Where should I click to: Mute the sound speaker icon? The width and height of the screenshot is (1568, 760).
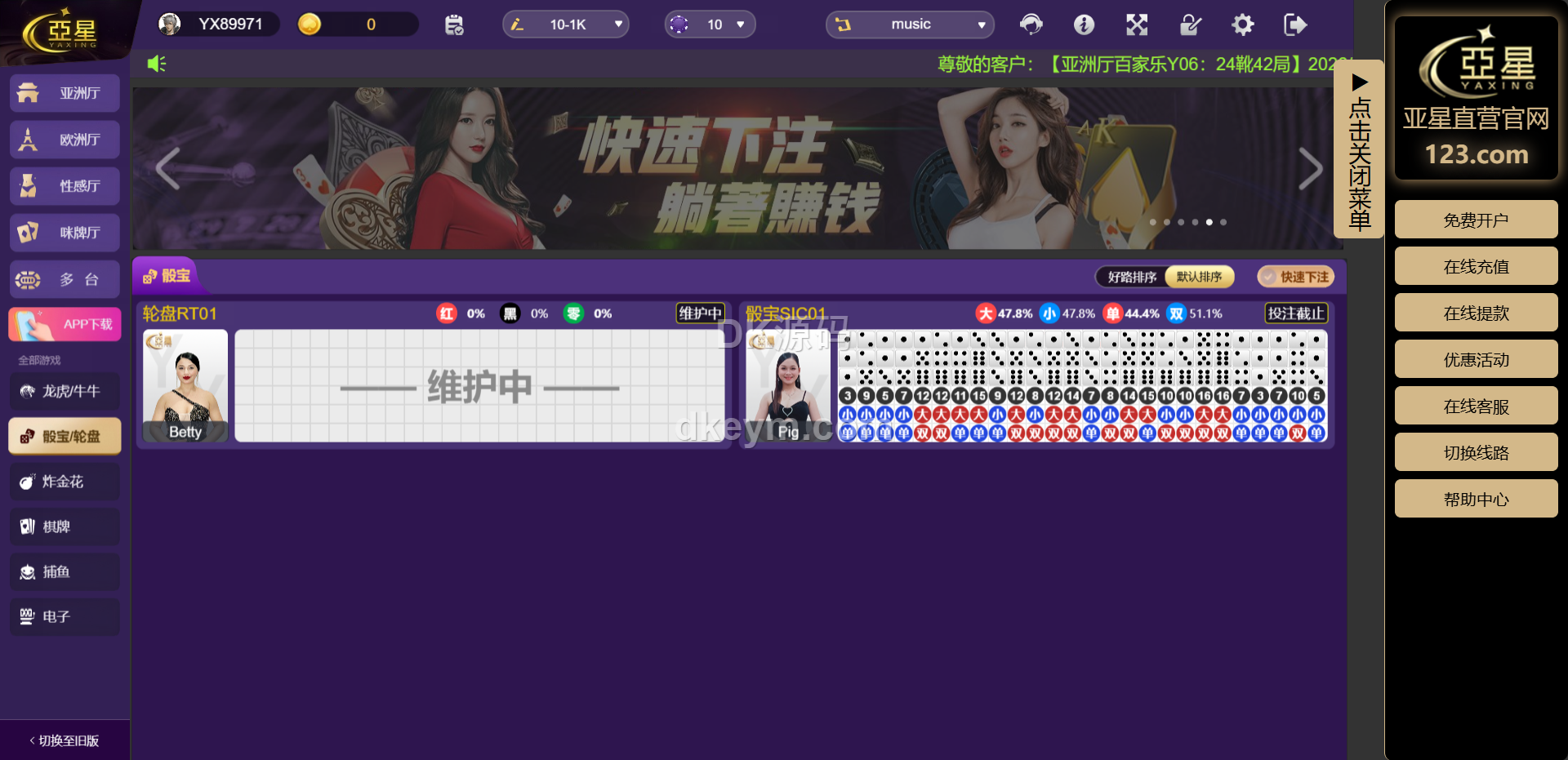pos(156,64)
